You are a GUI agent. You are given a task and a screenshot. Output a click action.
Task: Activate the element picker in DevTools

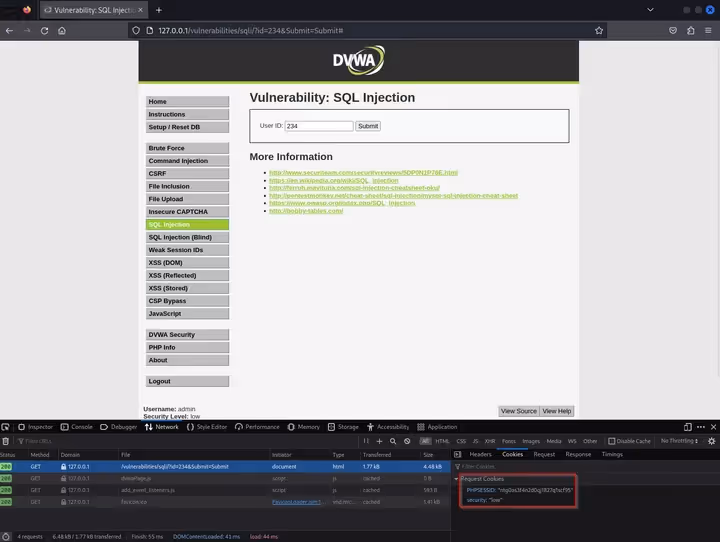point(5,427)
